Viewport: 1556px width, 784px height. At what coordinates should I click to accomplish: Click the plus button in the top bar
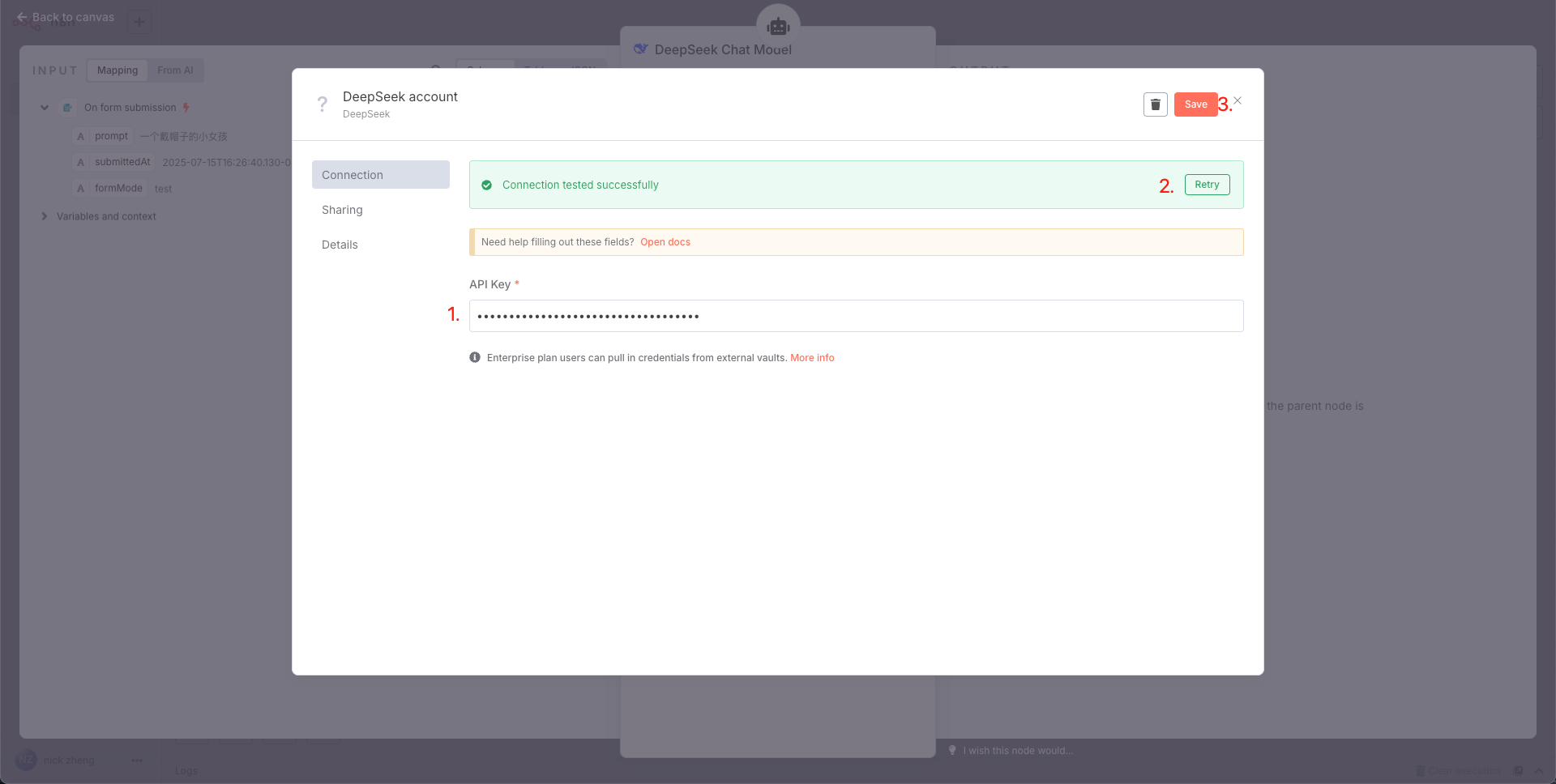coord(139,22)
